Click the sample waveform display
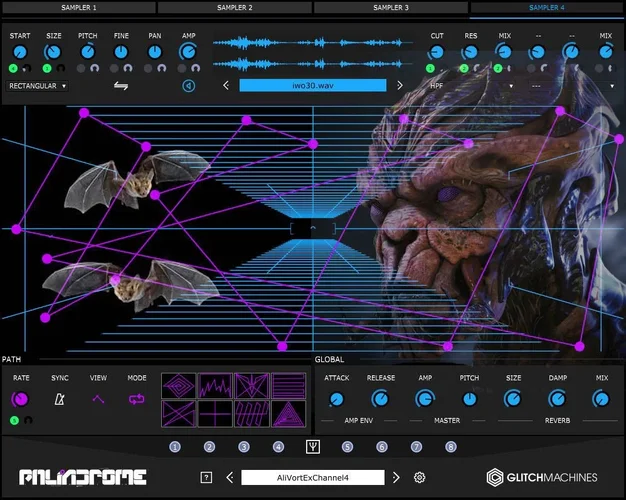The height and width of the screenshot is (500, 626). (313, 52)
